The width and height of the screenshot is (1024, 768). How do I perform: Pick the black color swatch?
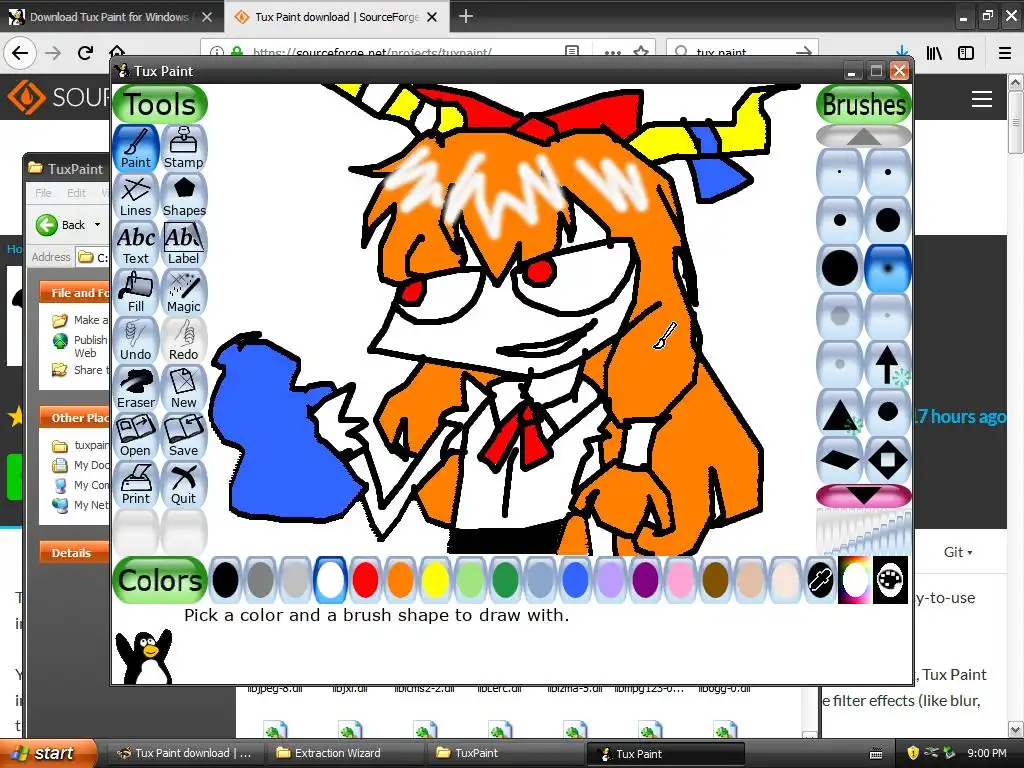tap(225, 580)
